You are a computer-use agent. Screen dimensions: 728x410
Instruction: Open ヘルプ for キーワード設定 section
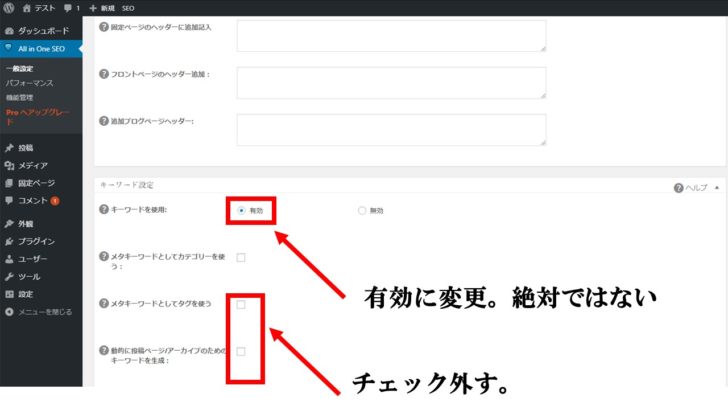690,188
